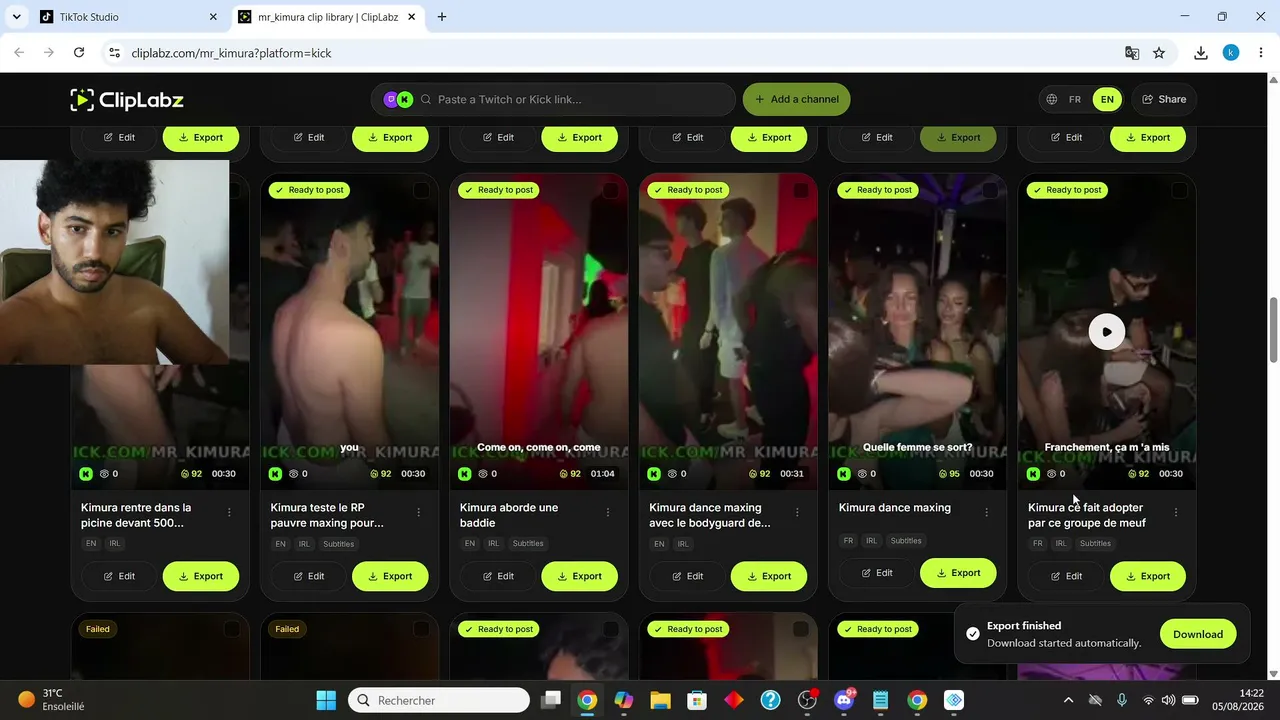Image resolution: width=1280 pixels, height=720 pixels.
Task: Click the Kick icon on 'Kimura aborde une baddie'
Action: click(464, 474)
